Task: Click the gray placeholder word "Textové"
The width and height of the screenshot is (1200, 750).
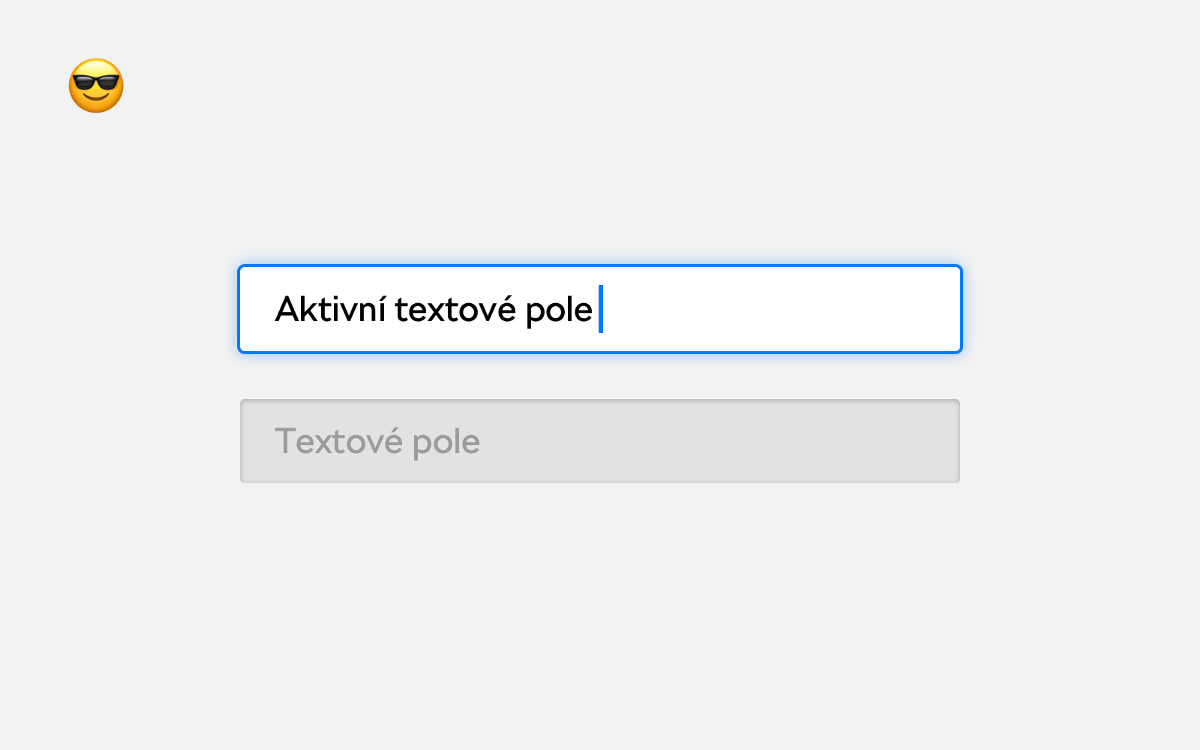Action: pos(335,441)
